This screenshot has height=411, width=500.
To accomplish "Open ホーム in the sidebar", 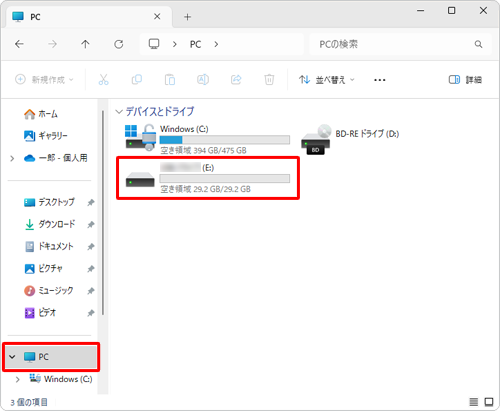I will pos(41,114).
